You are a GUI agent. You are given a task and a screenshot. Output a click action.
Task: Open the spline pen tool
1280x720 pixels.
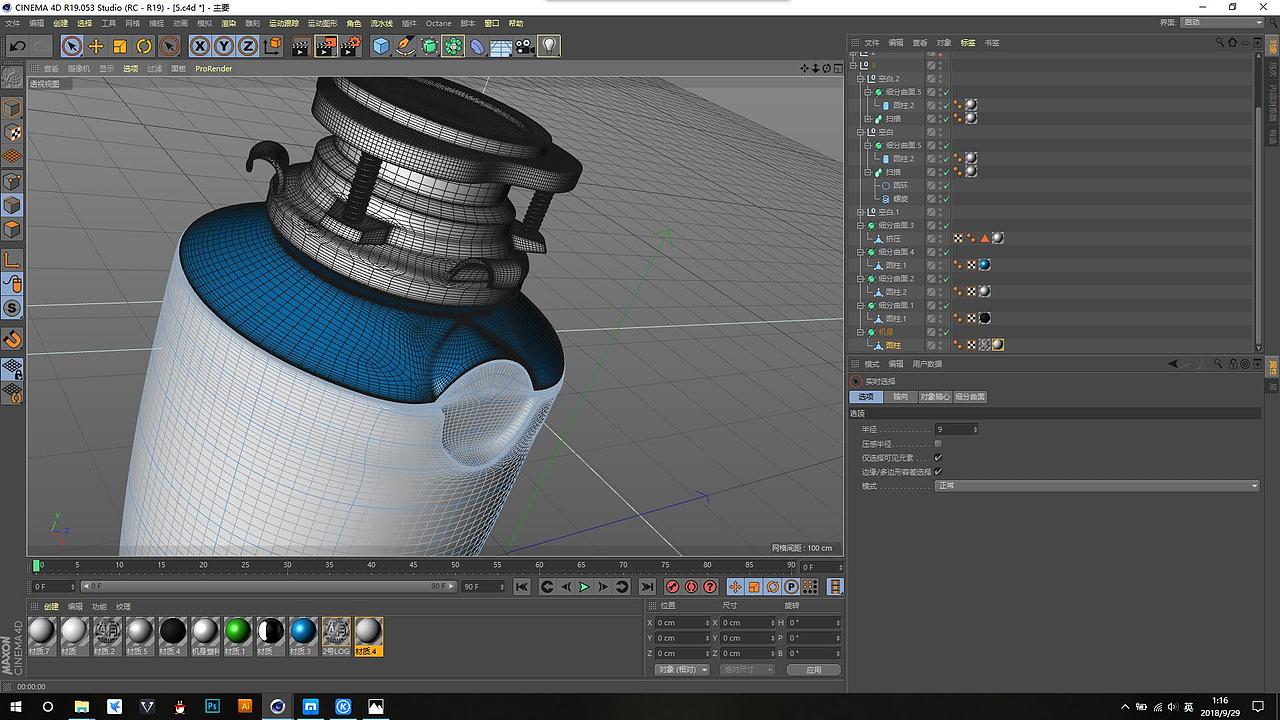tap(405, 46)
